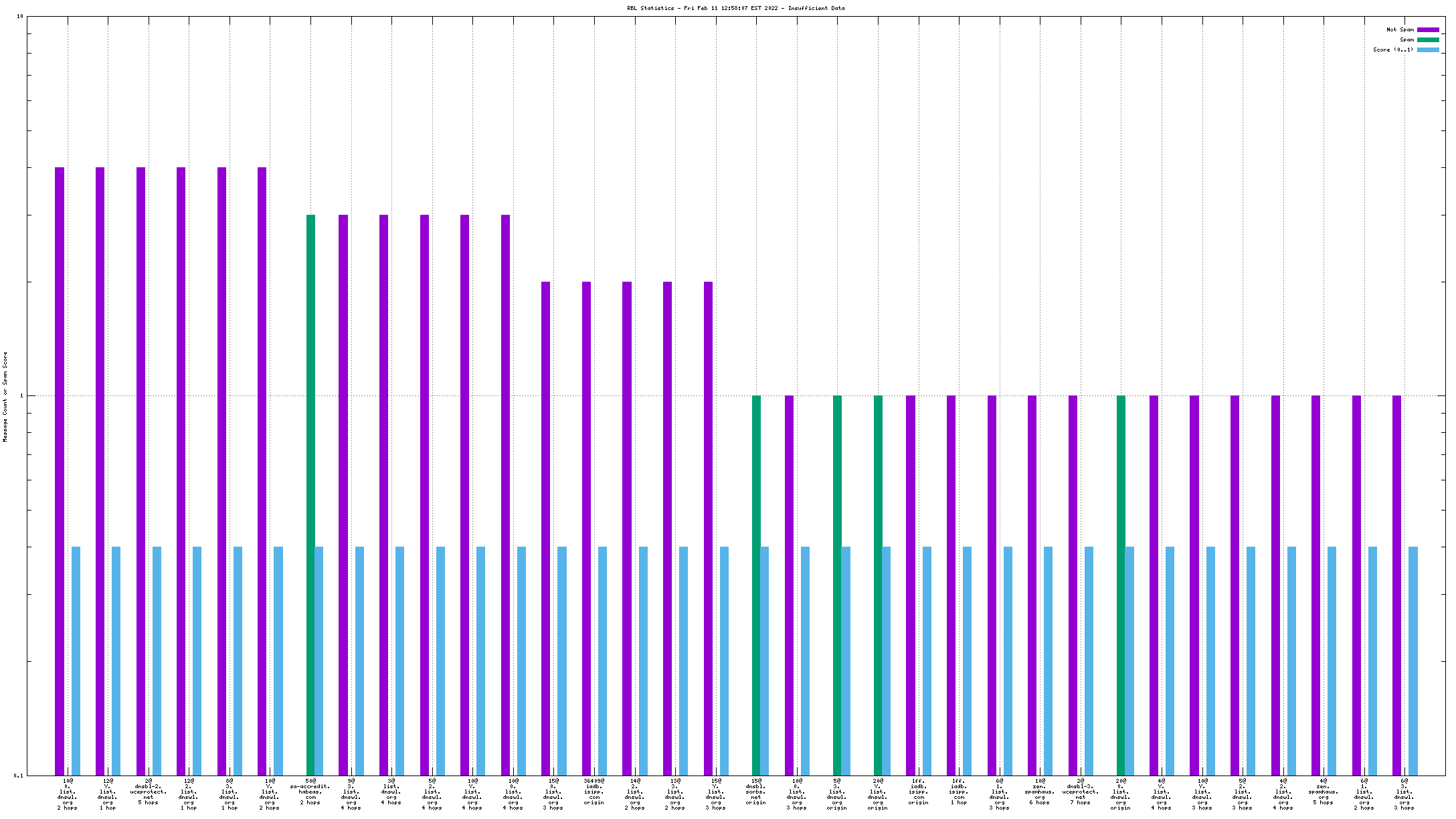Click the y-axis tick label 1

pos(21,395)
